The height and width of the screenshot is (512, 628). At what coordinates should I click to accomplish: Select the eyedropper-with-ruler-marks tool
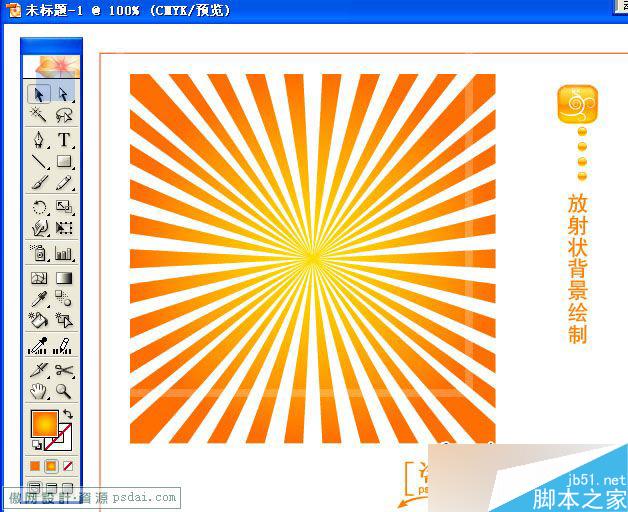coord(39,346)
